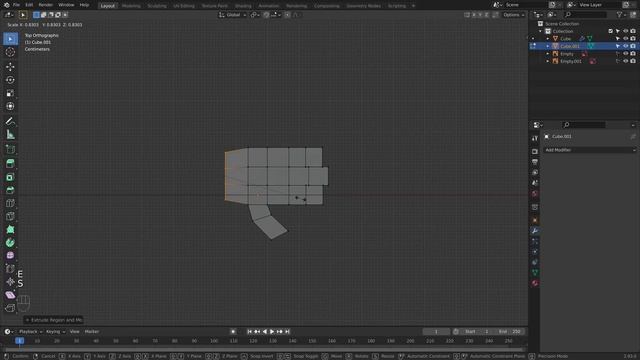This screenshot has height=360, width=640.
Task: Select the Shear tool
Action: click(x=10, y=295)
